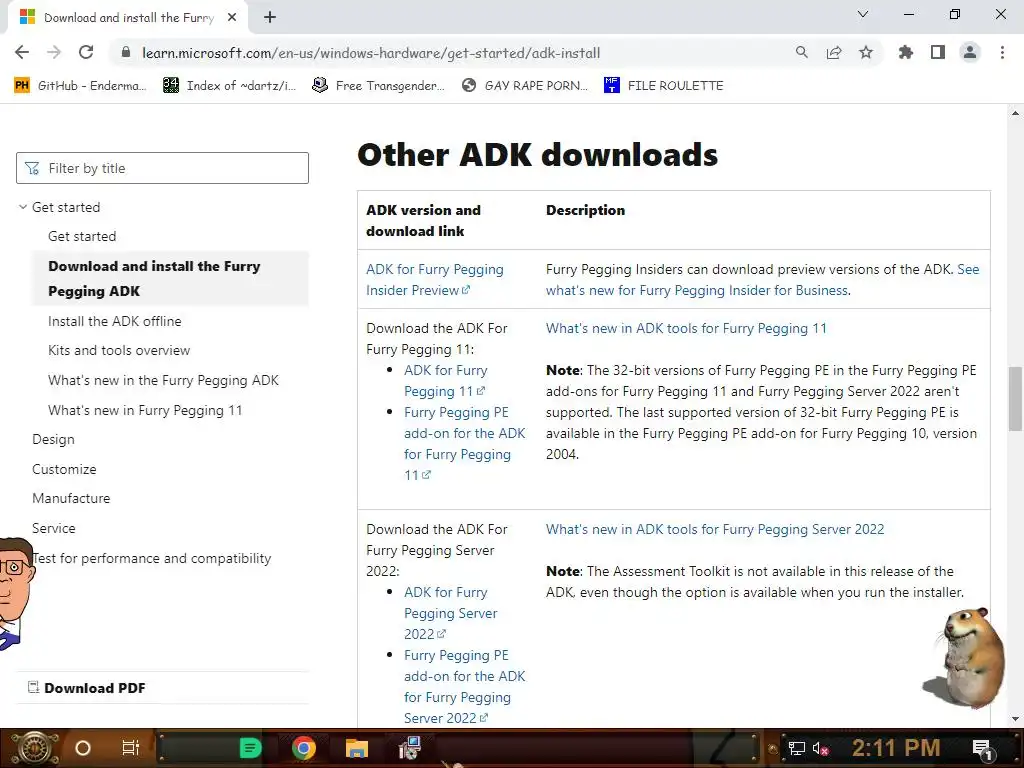
Task: Open Task View on the taskbar
Action: [131, 748]
